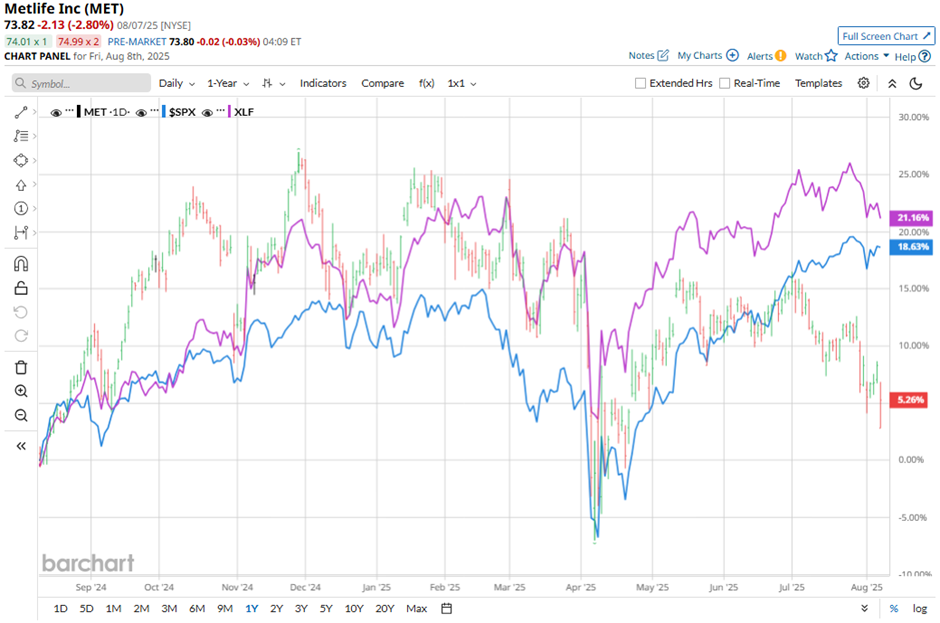Toggle visibility eye for MET series
This screenshot has height=623, width=940.
(x=56, y=113)
